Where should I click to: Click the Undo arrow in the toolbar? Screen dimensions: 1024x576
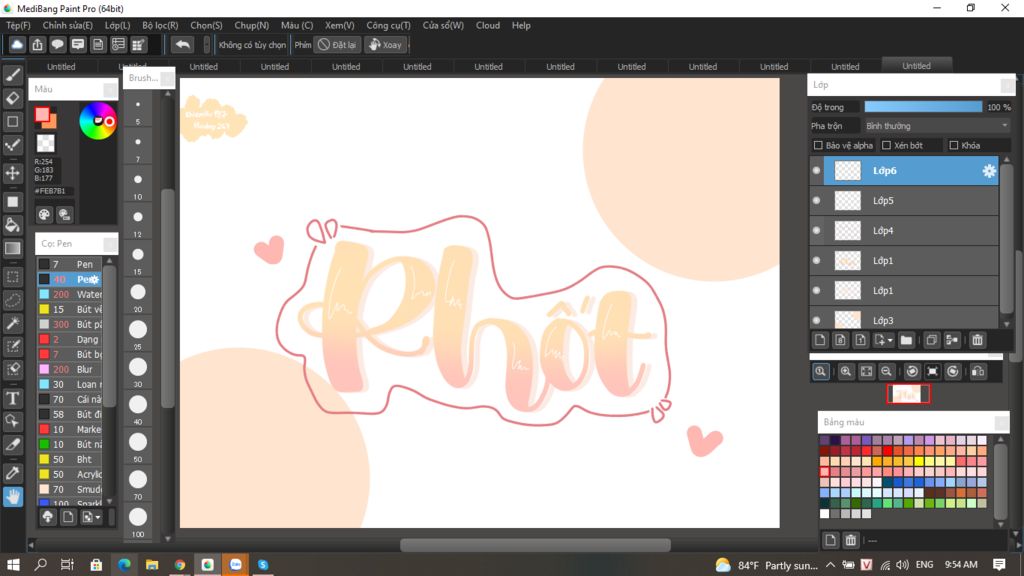183,44
